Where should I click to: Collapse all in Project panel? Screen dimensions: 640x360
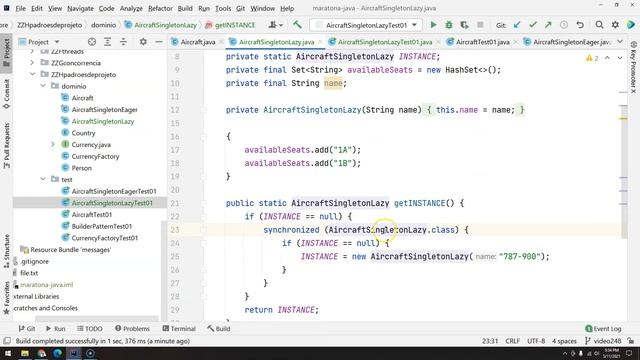(123, 42)
